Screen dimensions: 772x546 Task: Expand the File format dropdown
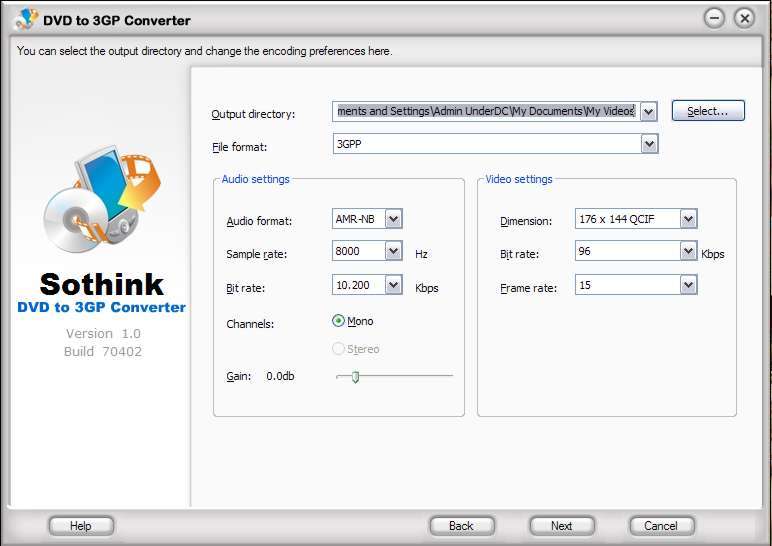click(649, 144)
